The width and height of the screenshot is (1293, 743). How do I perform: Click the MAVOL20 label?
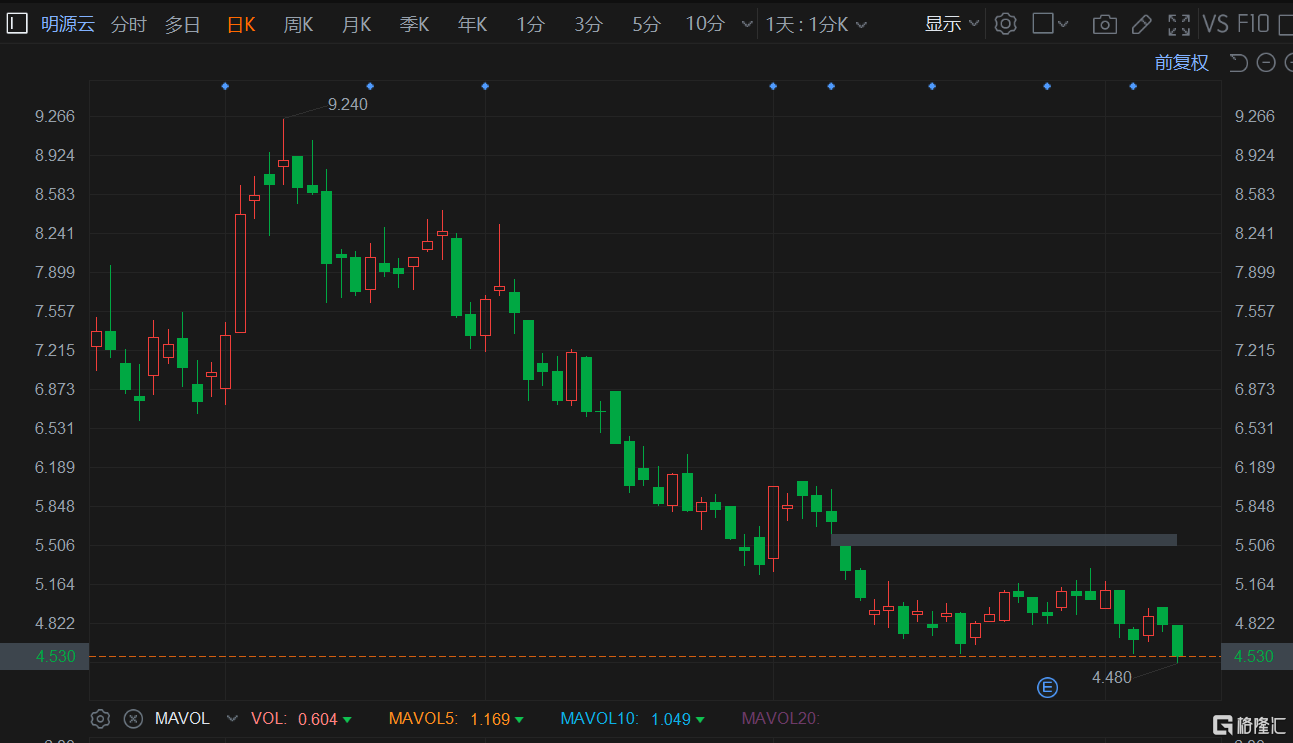click(780, 718)
